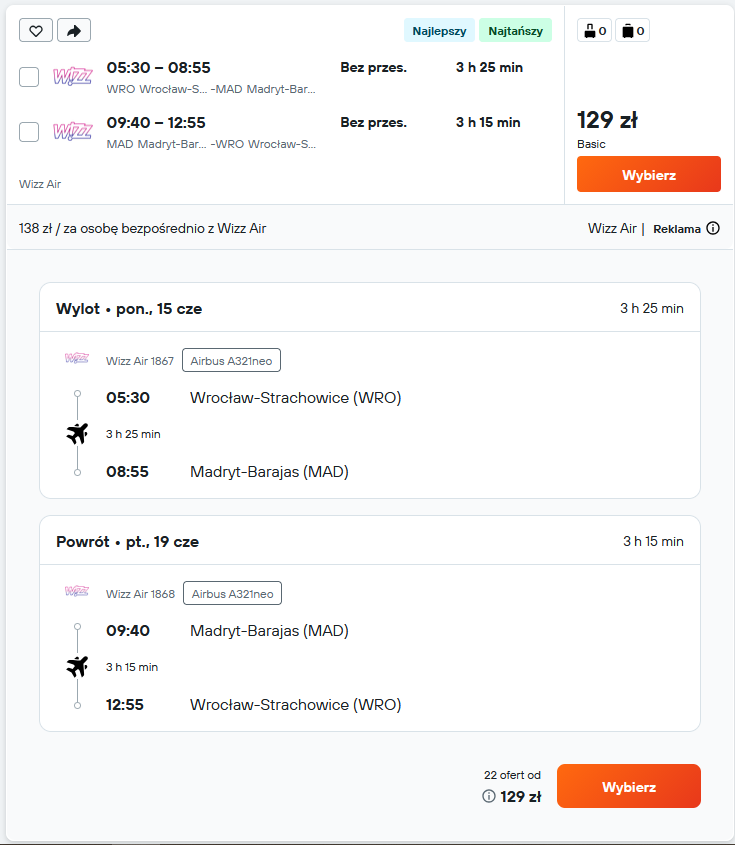Click Airbus A321neo tag on flight 1868

pyautogui.click(x=232, y=593)
